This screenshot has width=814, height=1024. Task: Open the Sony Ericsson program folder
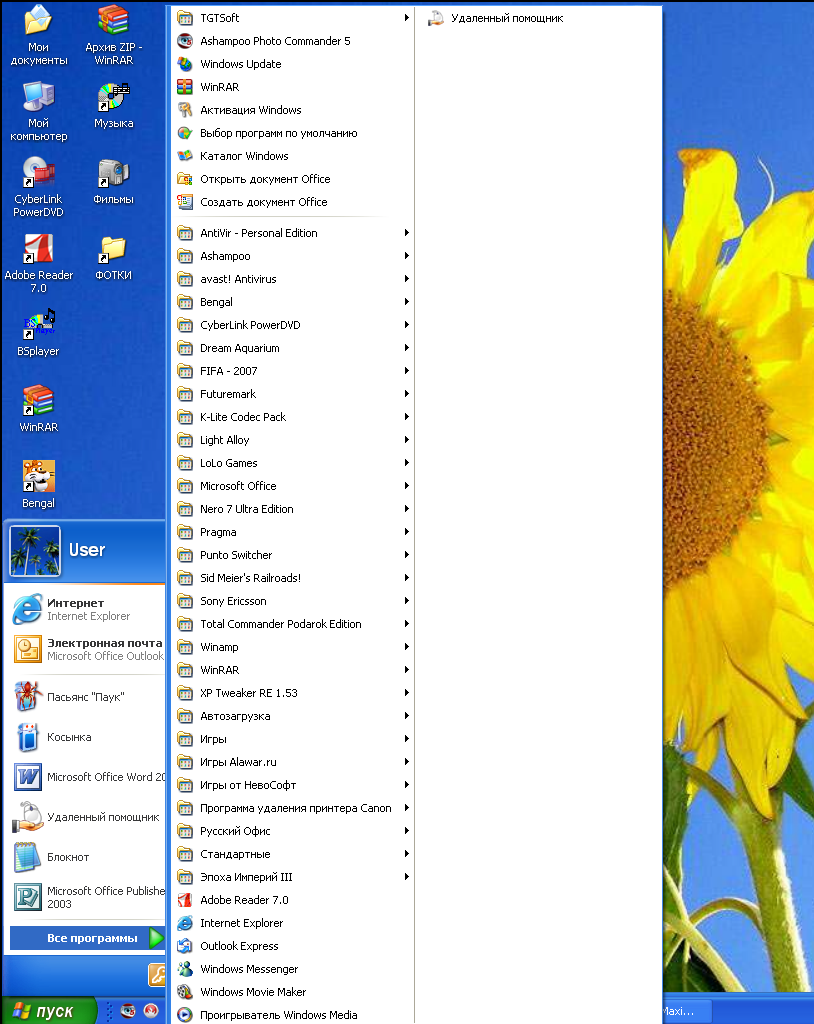[x=293, y=601]
